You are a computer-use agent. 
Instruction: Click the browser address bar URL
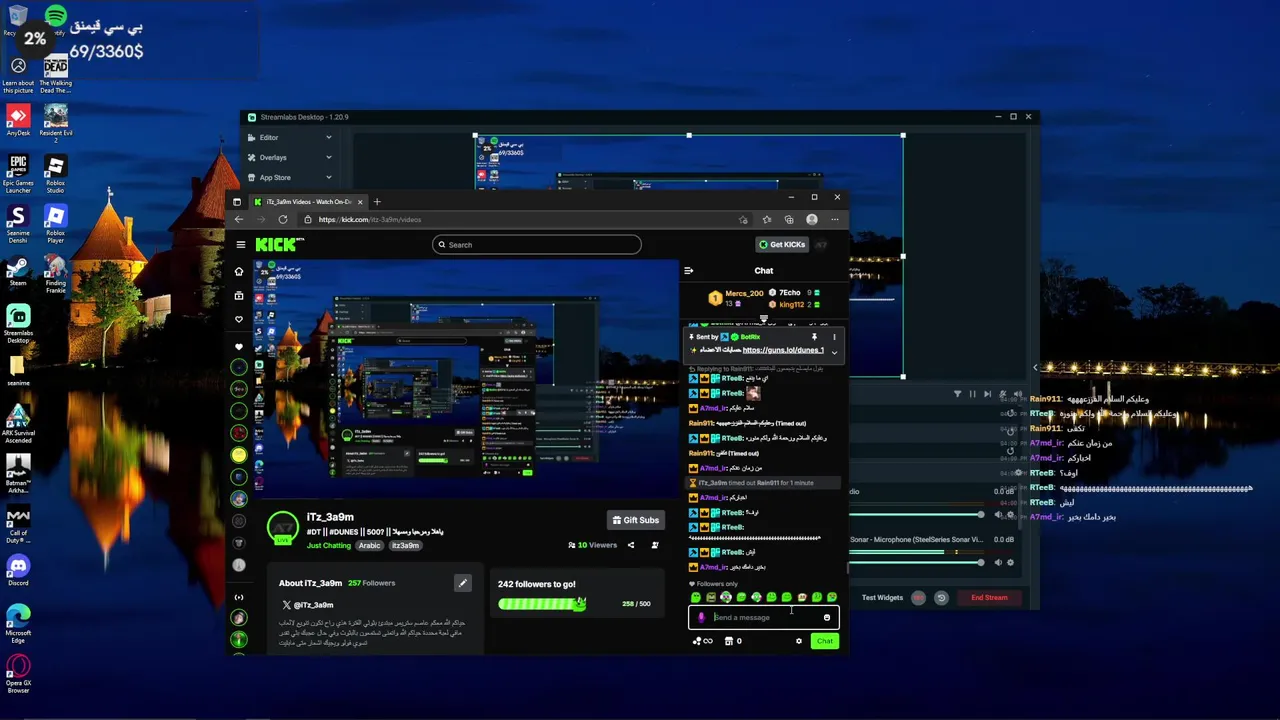[370, 219]
